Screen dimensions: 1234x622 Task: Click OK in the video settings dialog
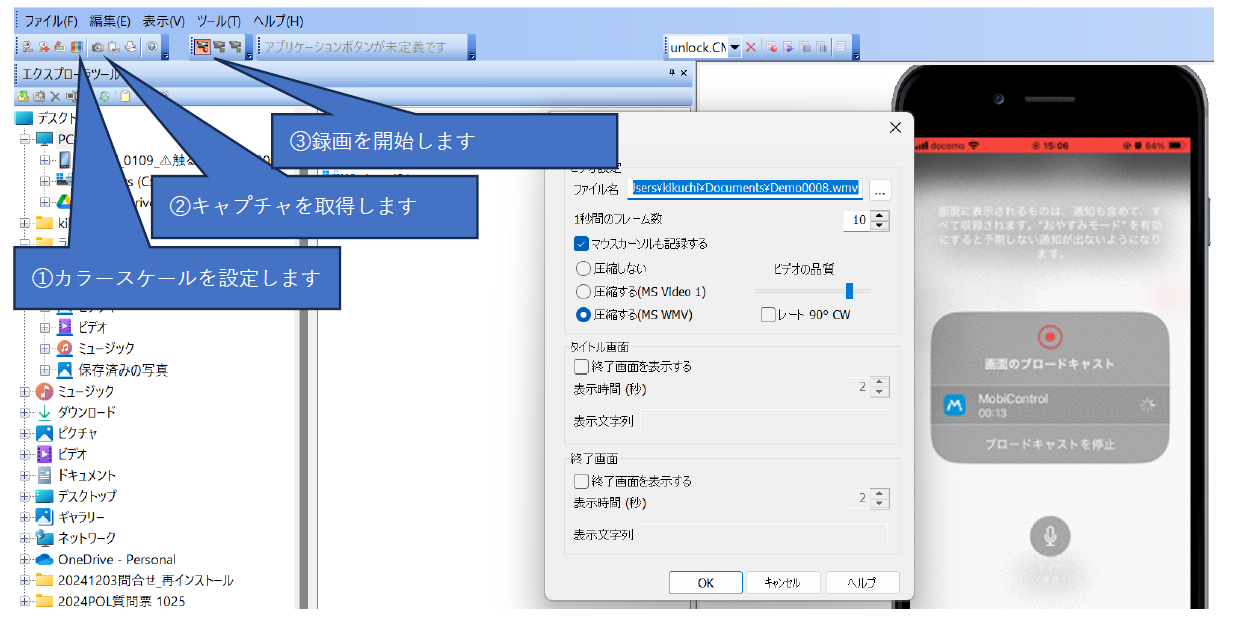pyautogui.click(x=706, y=583)
